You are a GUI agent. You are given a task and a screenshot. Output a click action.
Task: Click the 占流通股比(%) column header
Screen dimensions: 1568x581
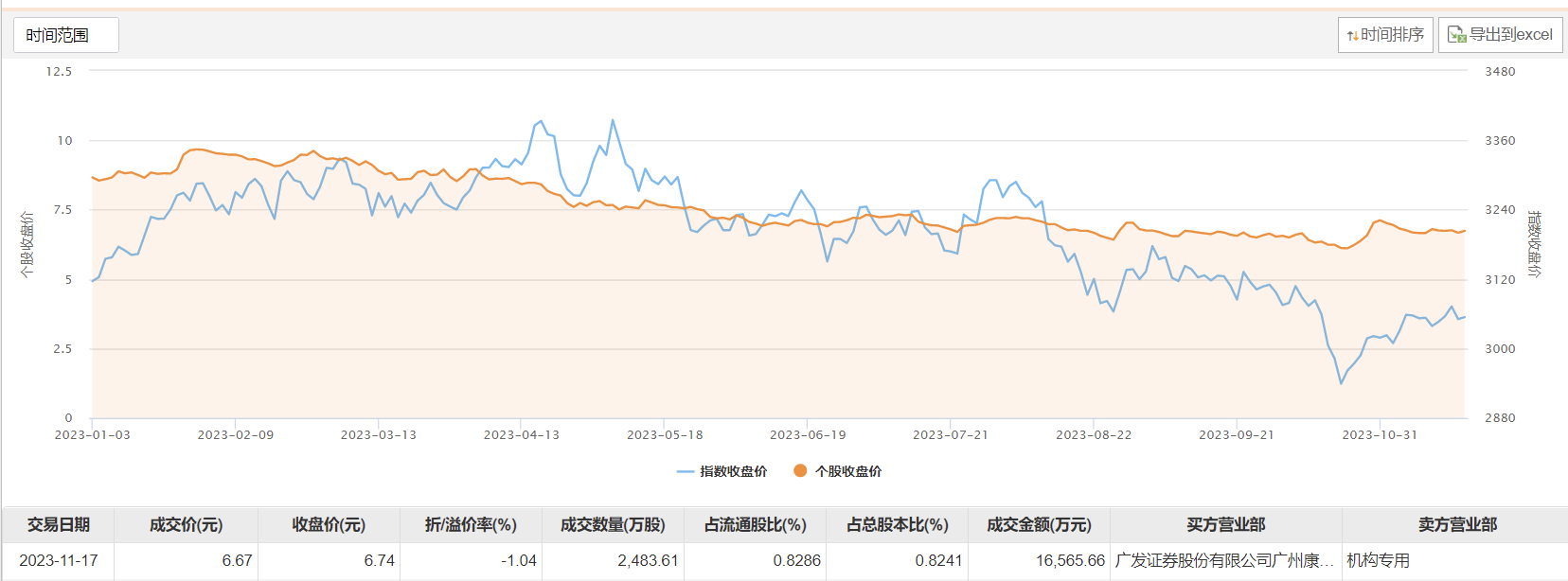(x=755, y=524)
